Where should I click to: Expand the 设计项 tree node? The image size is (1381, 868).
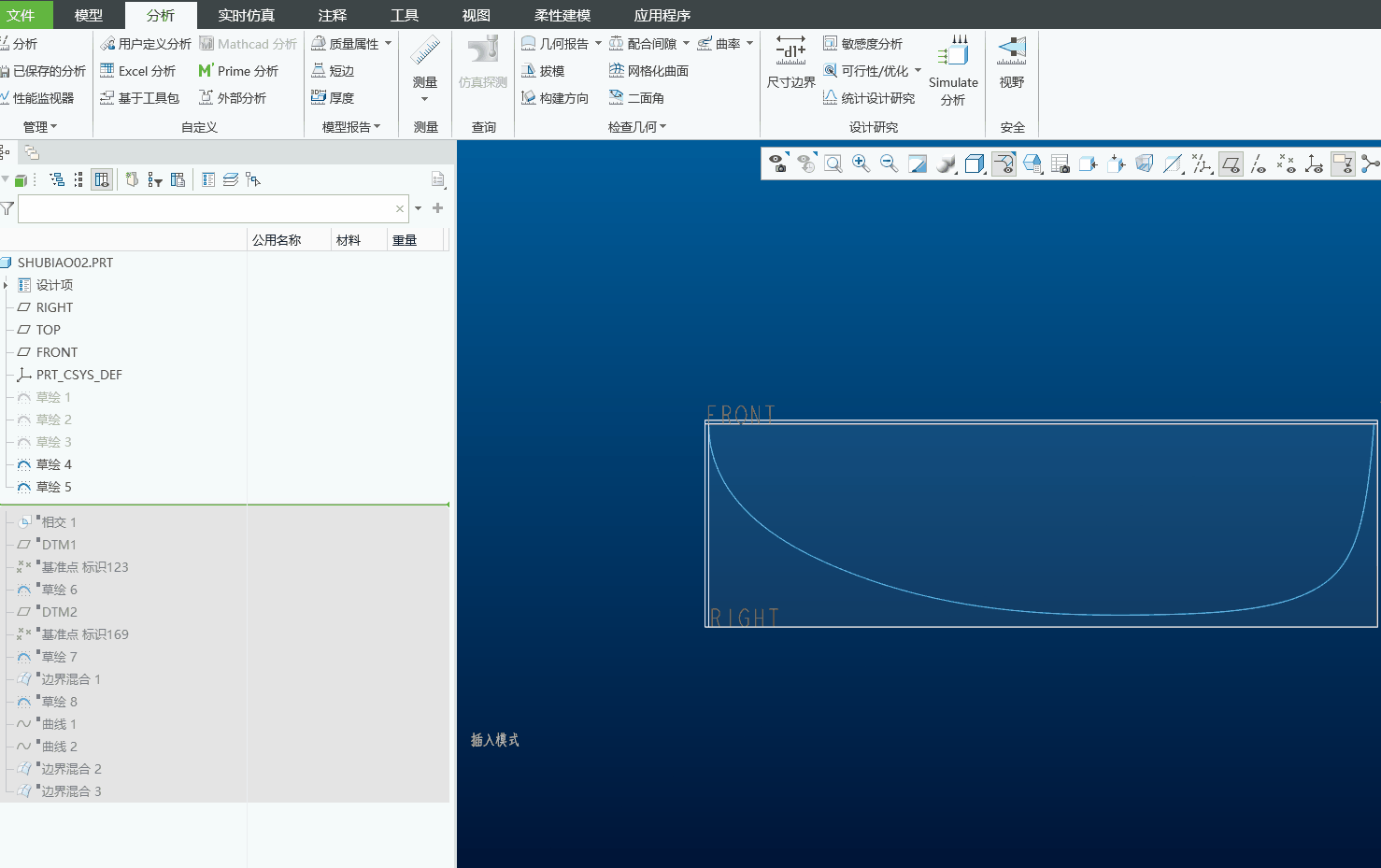pyautogui.click(x=6, y=285)
